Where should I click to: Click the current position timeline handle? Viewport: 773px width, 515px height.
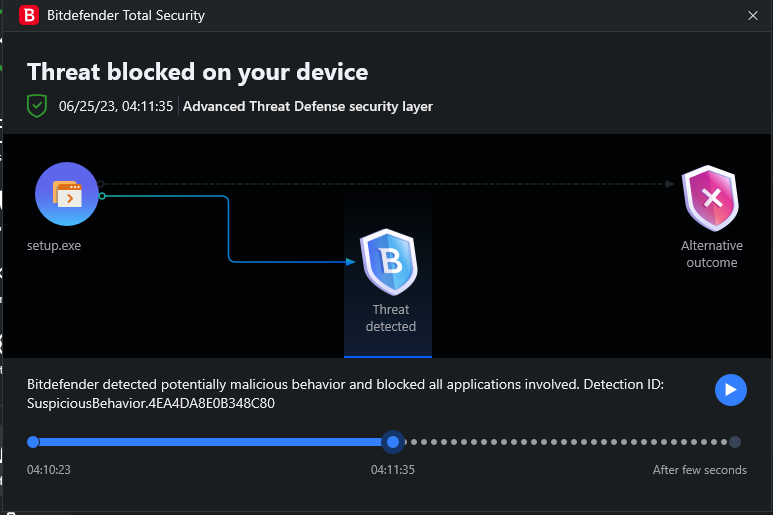tap(393, 442)
